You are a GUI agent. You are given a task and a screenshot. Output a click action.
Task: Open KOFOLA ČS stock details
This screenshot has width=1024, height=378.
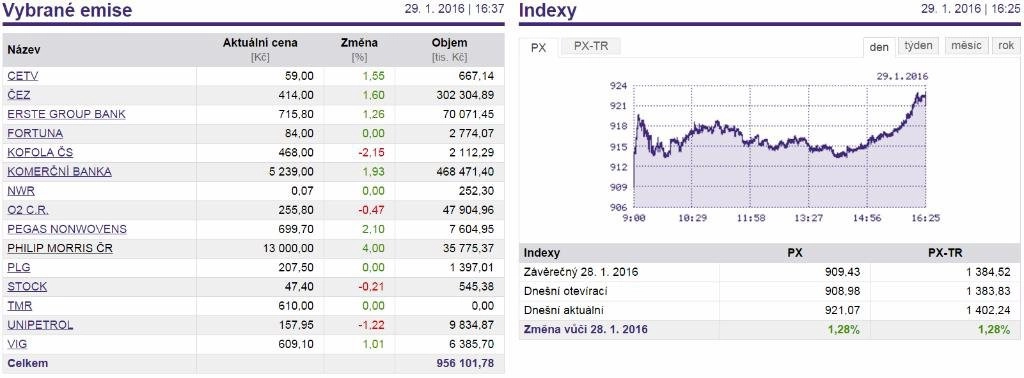(40, 153)
